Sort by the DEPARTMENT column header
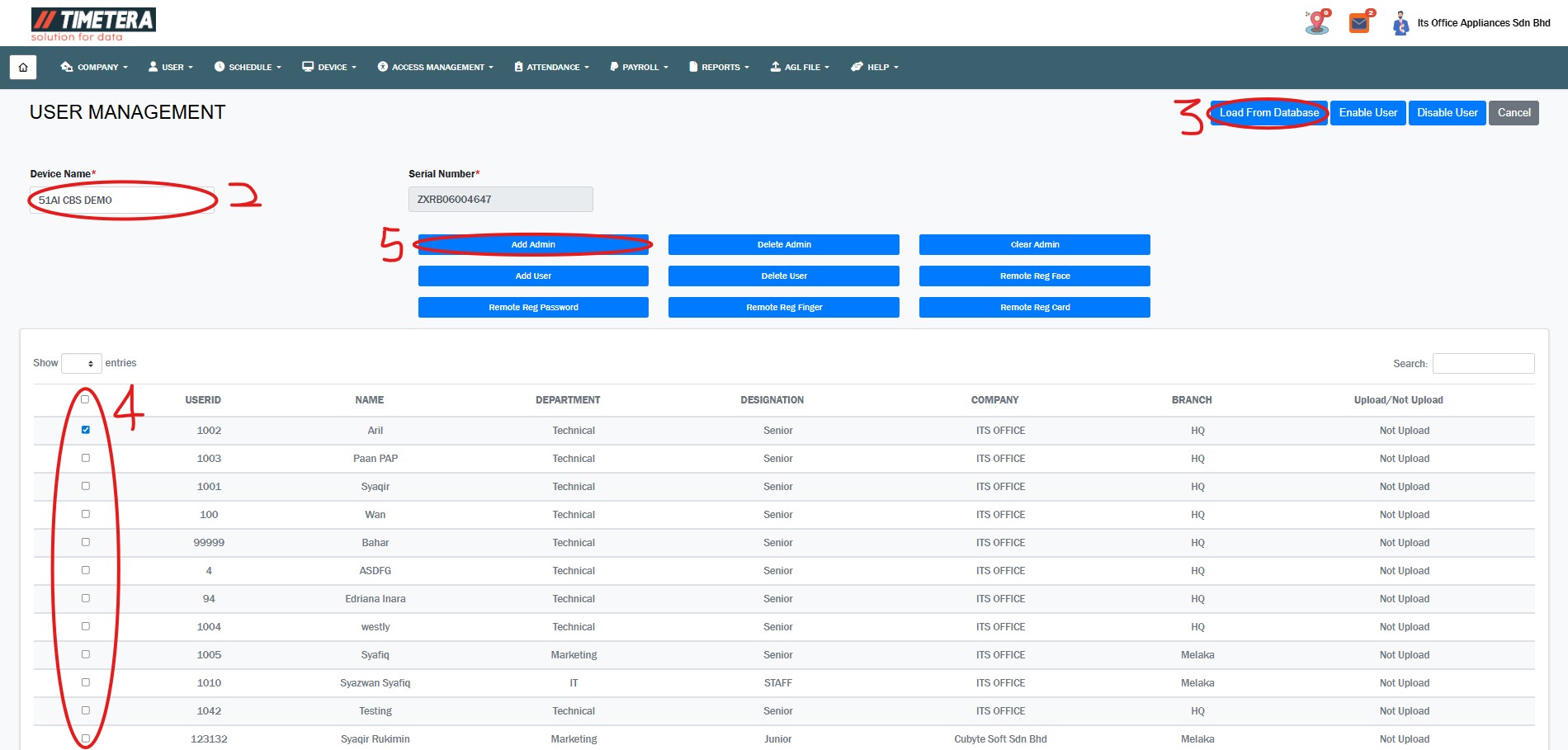 (568, 400)
